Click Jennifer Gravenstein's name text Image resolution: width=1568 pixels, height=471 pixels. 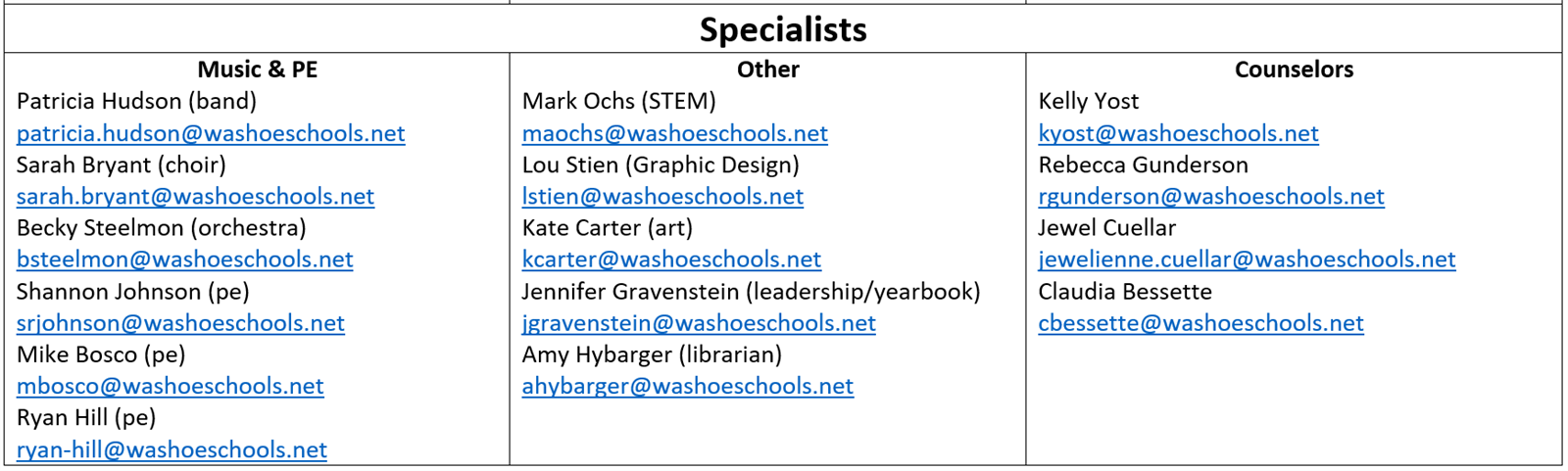[630, 292]
